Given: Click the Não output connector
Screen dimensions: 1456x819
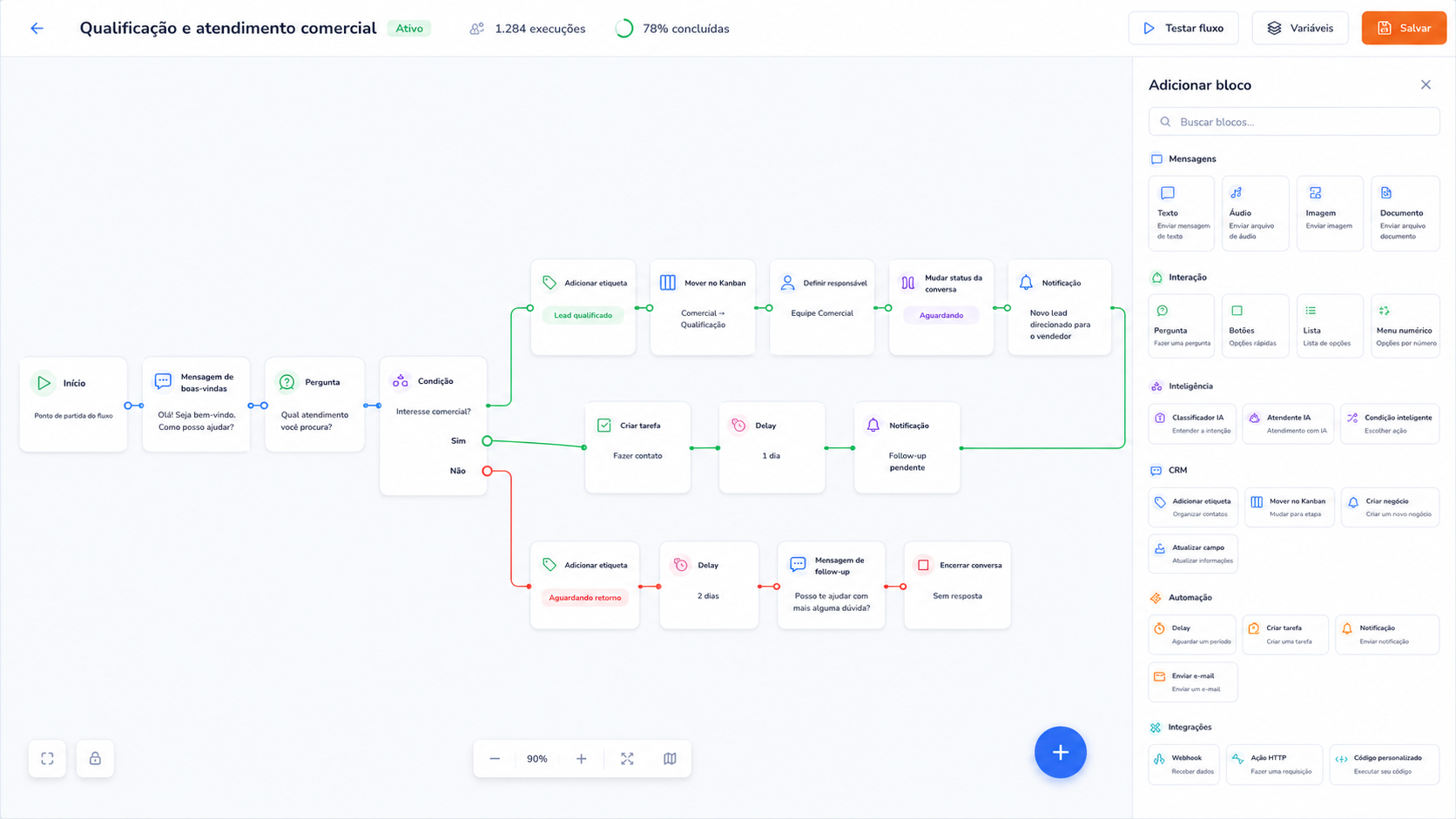Looking at the screenshot, I should pyautogui.click(x=487, y=471).
